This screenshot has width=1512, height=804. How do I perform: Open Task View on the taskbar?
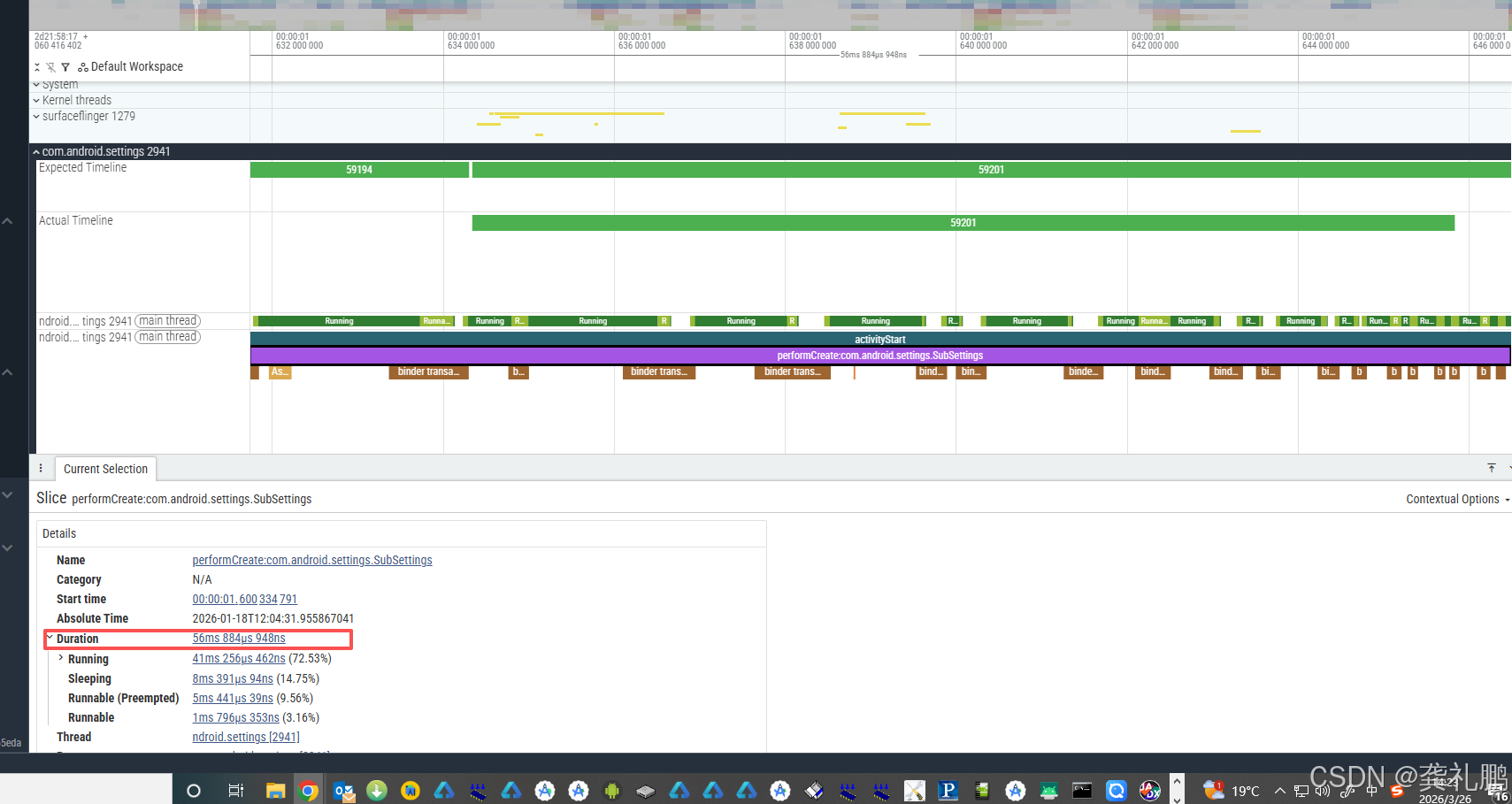[x=235, y=791]
